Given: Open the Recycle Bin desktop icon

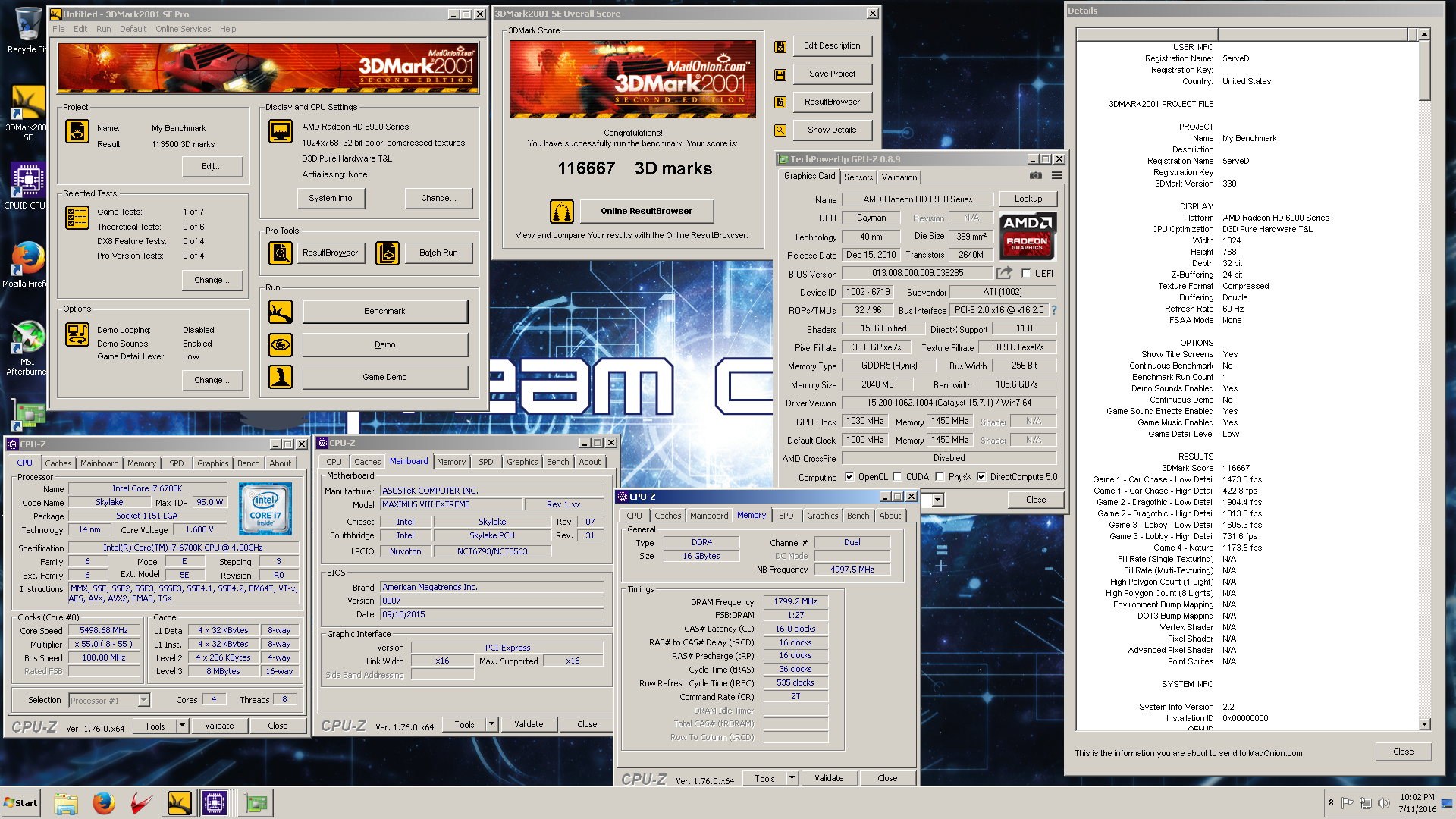Looking at the screenshot, I should pos(27,30).
